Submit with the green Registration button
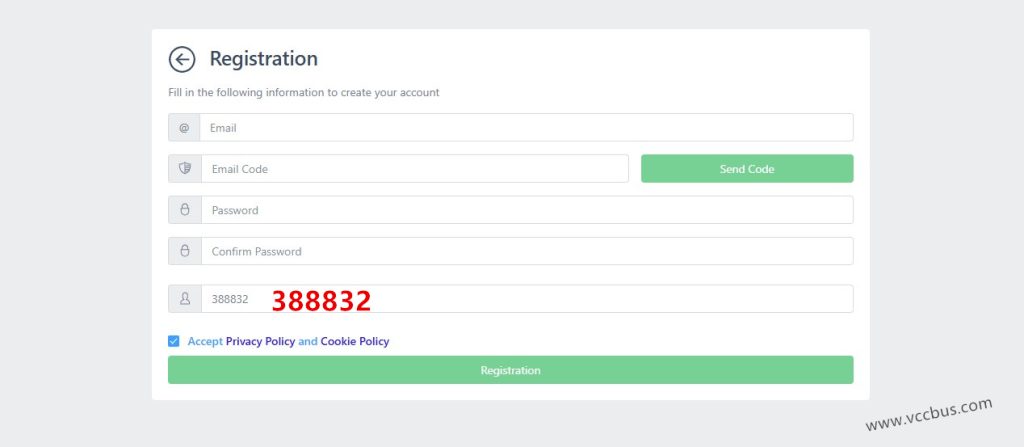The width and height of the screenshot is (1024, 447). (510, 370)
